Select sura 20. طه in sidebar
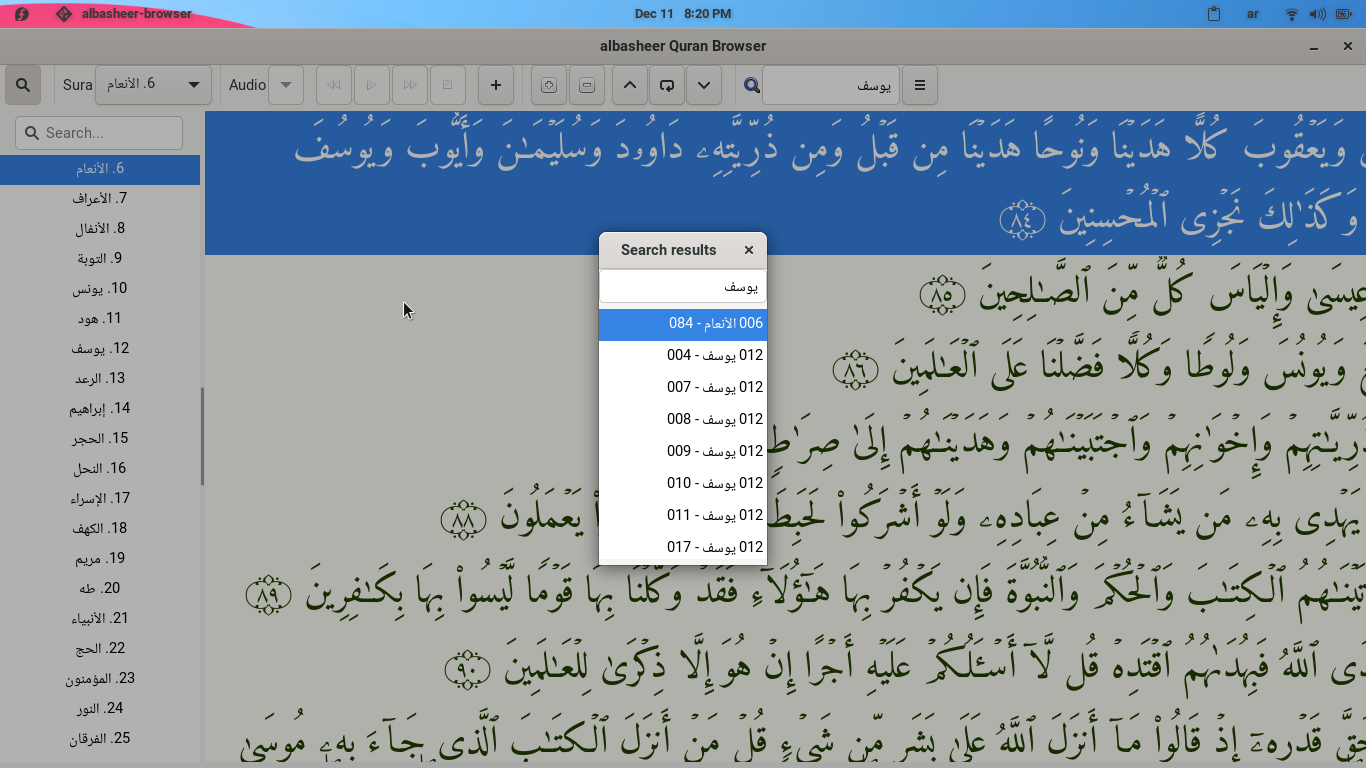This screenshot has height=768, width=1366. coord(100,588)
